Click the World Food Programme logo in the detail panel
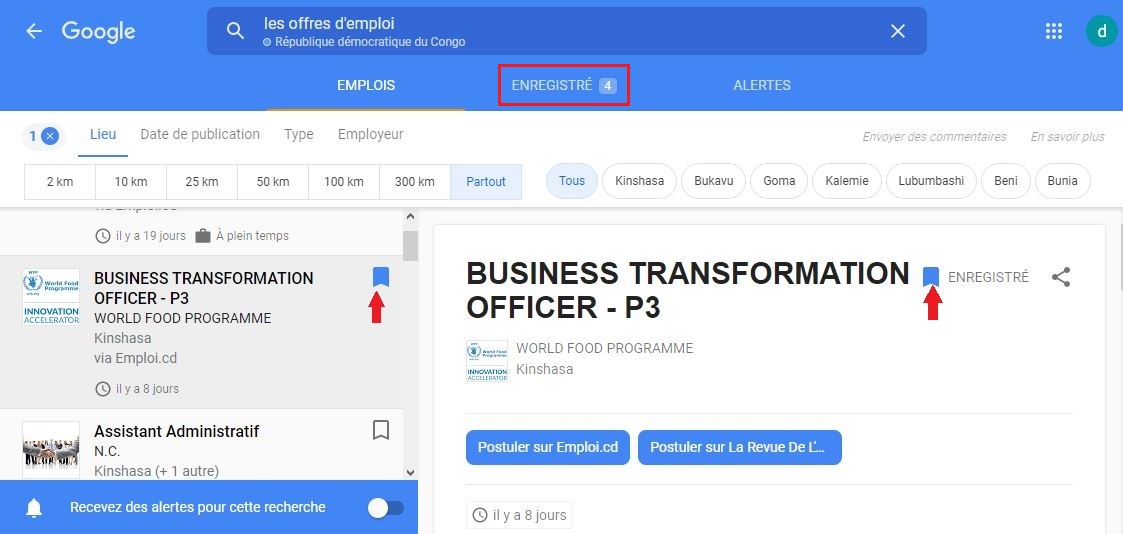This screenshot has width=1123, height=534. click(487, 361)
